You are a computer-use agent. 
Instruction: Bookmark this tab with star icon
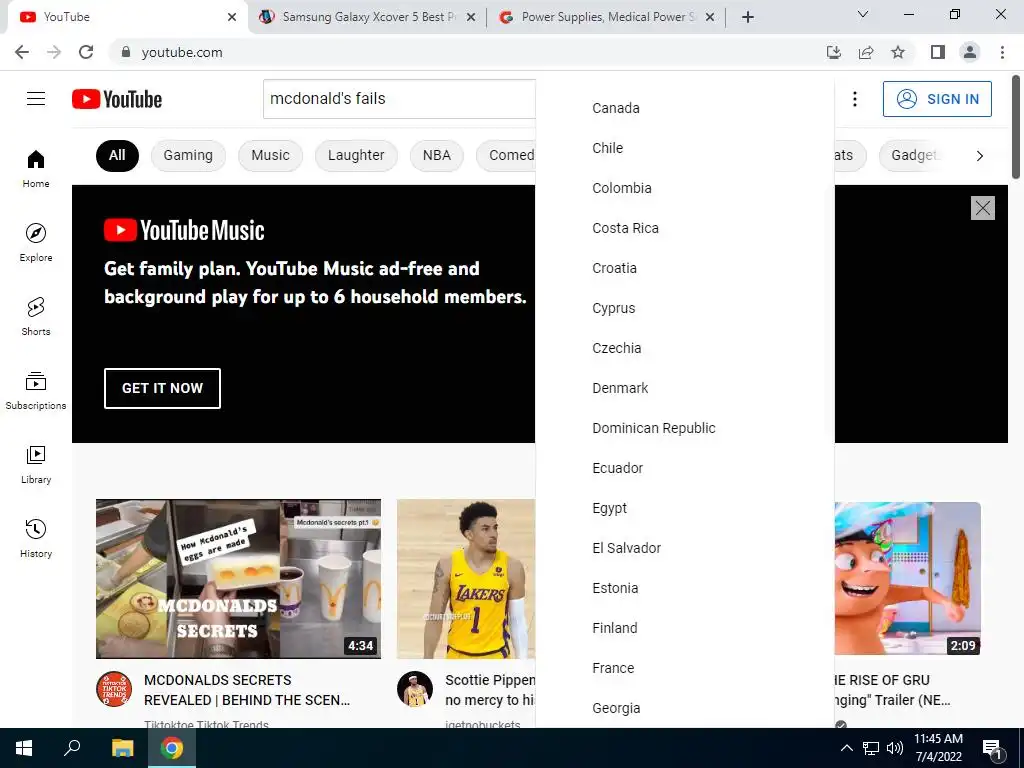[x=898, y=52]
